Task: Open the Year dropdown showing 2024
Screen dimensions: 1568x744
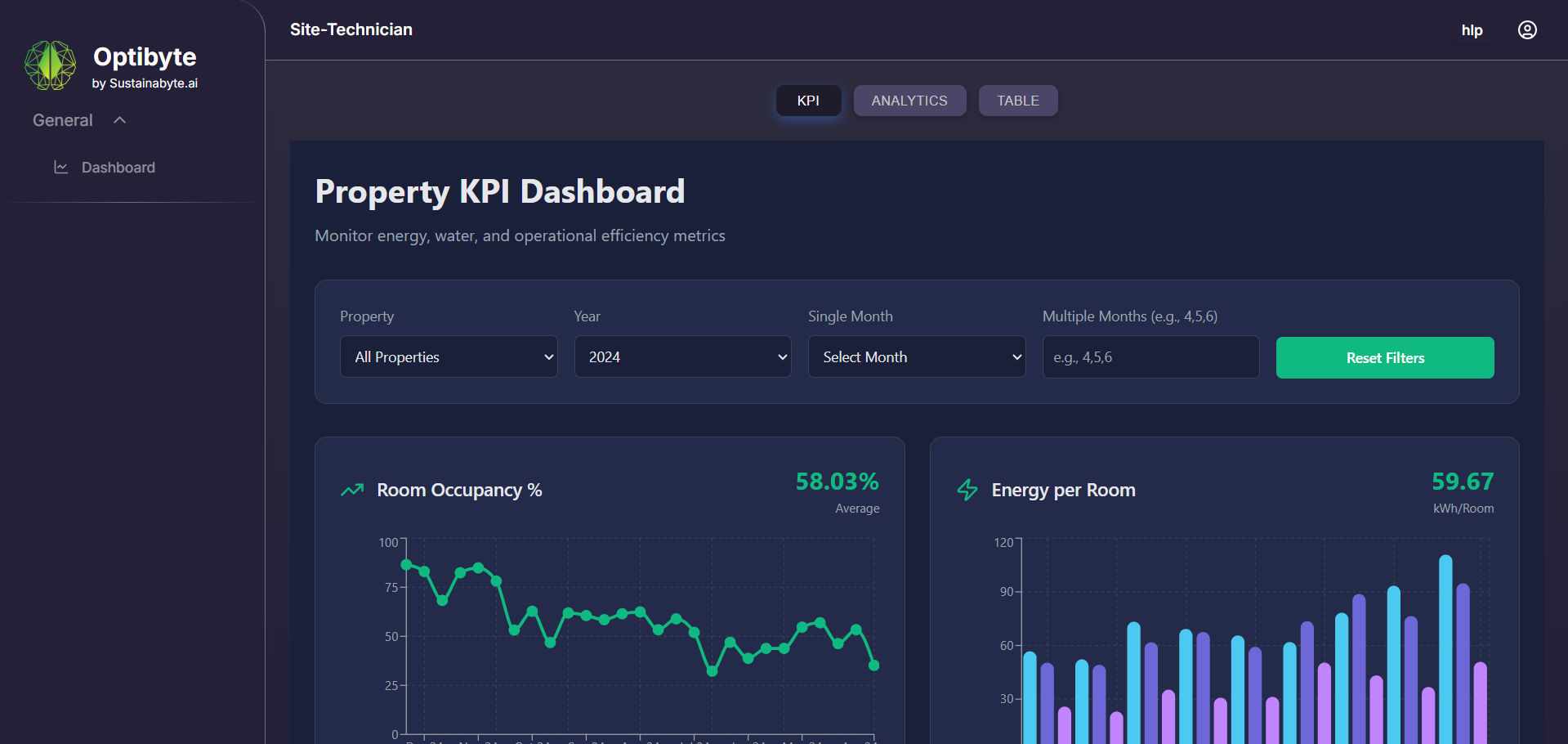Action: [x=682, y=357]
